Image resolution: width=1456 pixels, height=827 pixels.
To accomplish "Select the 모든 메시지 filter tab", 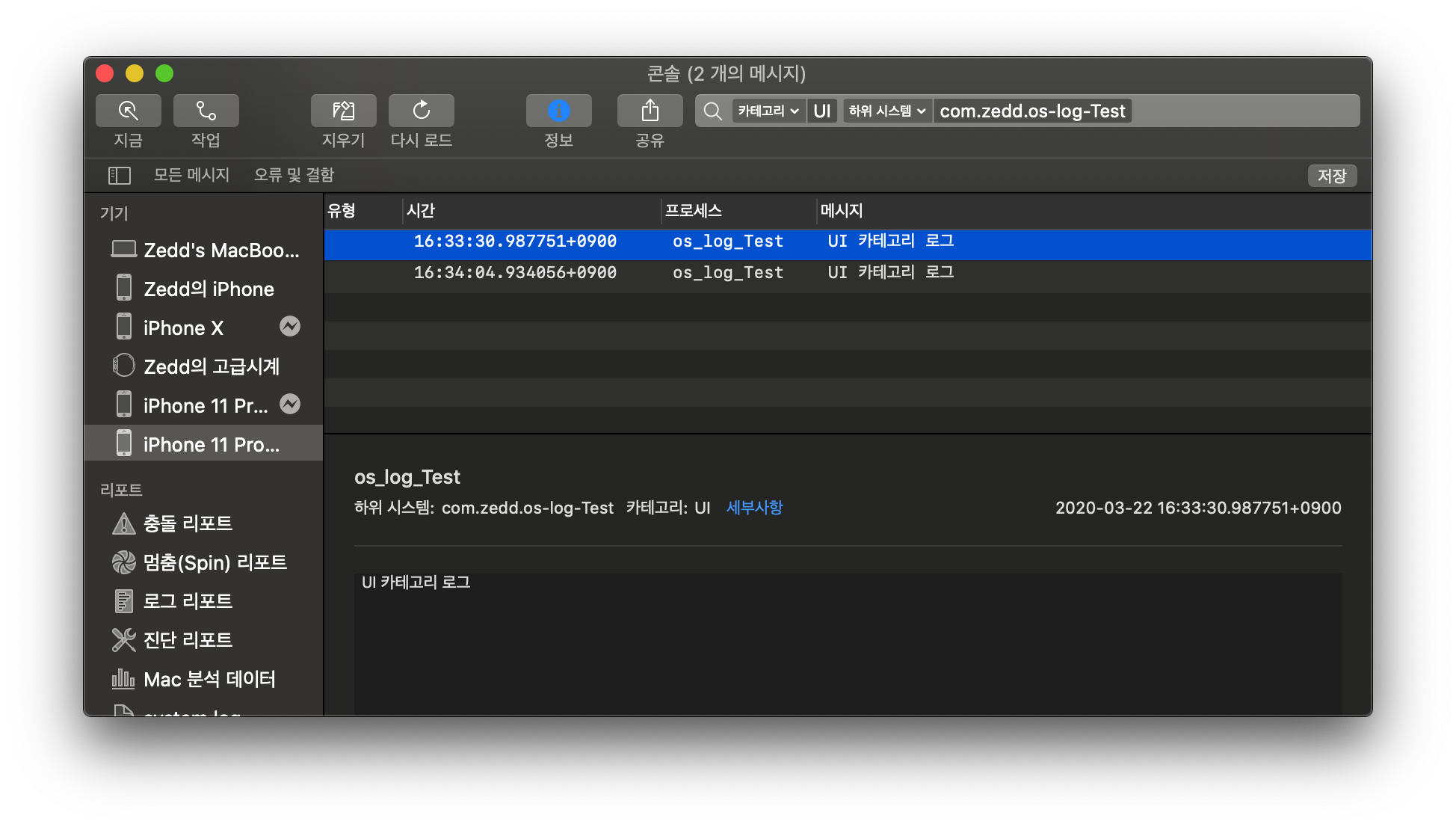I will (191, 175).
